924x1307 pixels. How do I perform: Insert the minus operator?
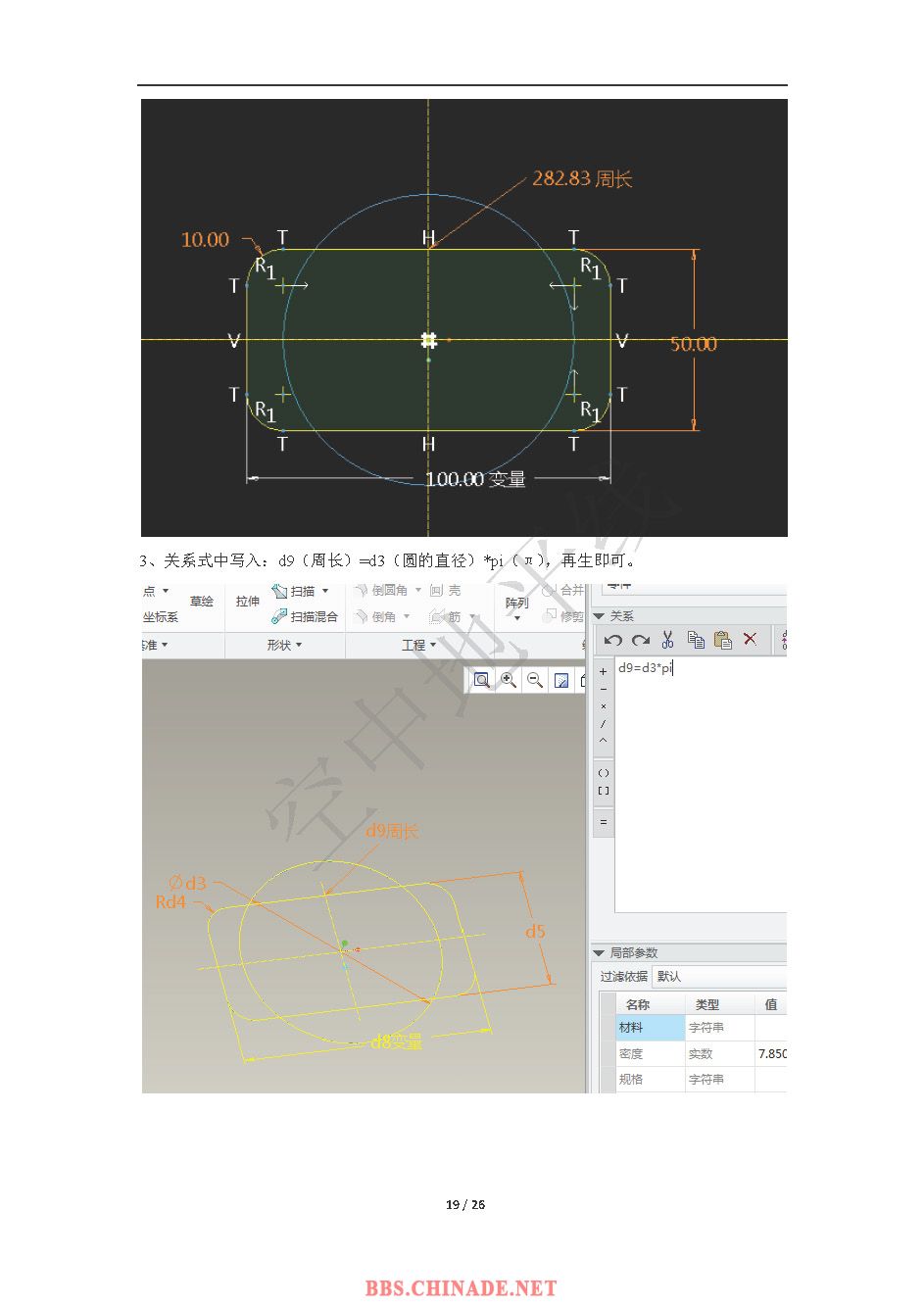point(603,689)
